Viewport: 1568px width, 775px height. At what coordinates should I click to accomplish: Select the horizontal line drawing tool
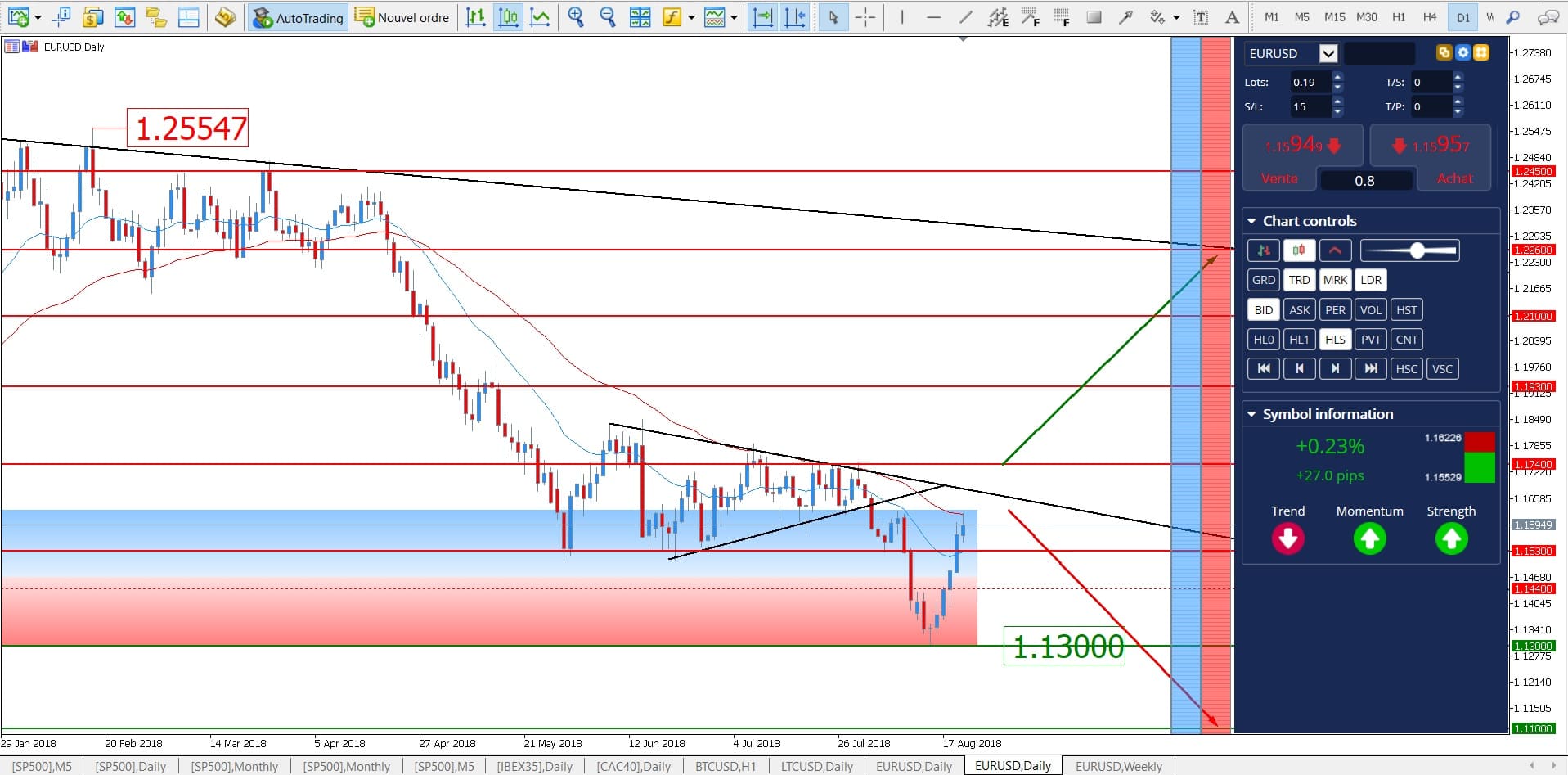pos(933,17)
